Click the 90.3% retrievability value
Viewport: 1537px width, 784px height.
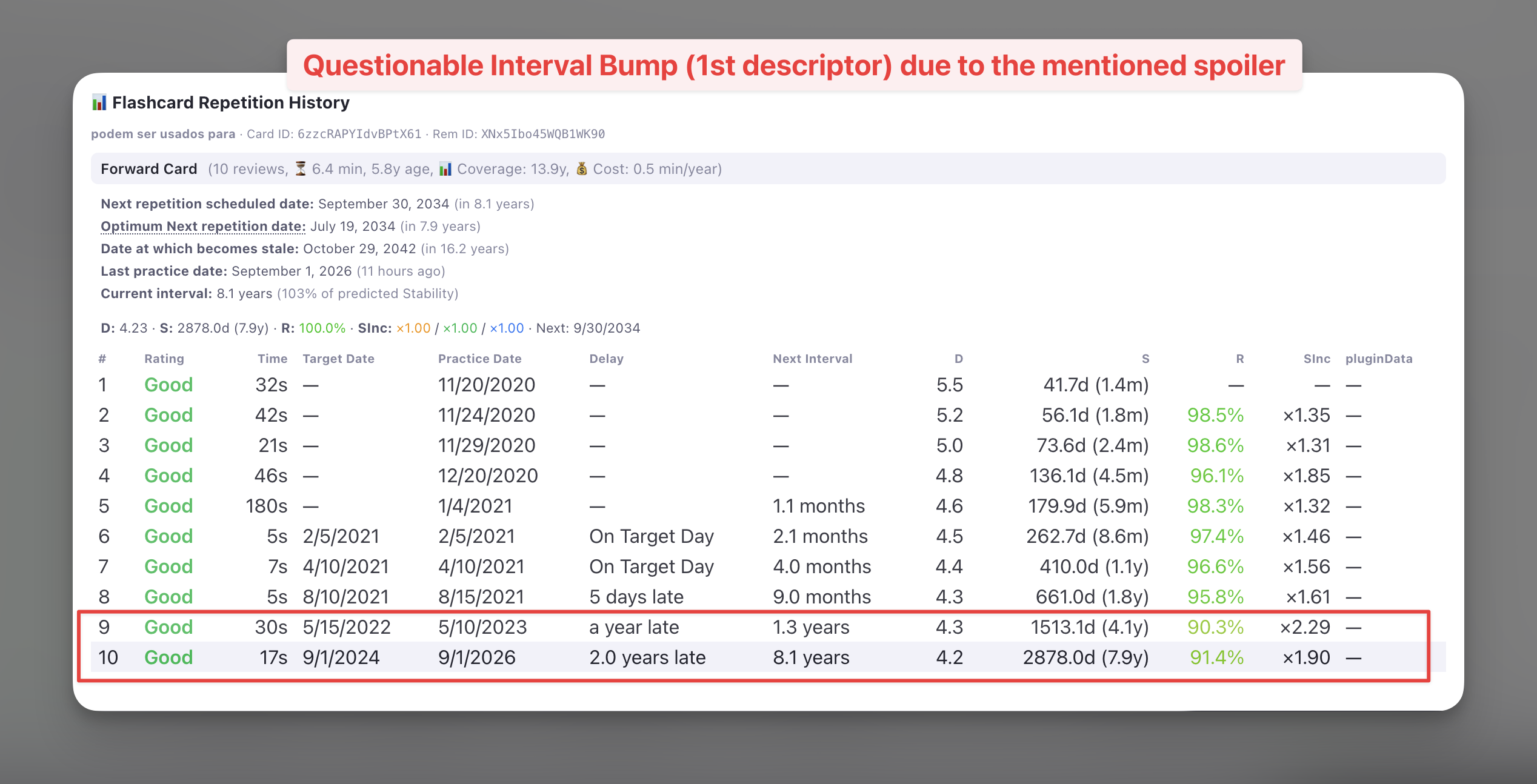[1216, 627]
